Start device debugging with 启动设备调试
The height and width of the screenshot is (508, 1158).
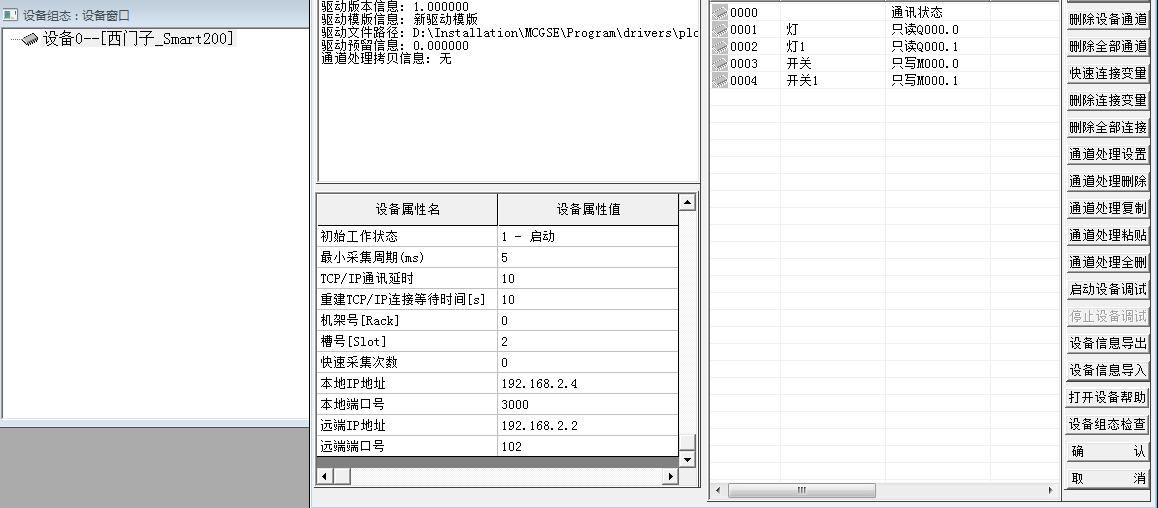tap(1108, 289)
